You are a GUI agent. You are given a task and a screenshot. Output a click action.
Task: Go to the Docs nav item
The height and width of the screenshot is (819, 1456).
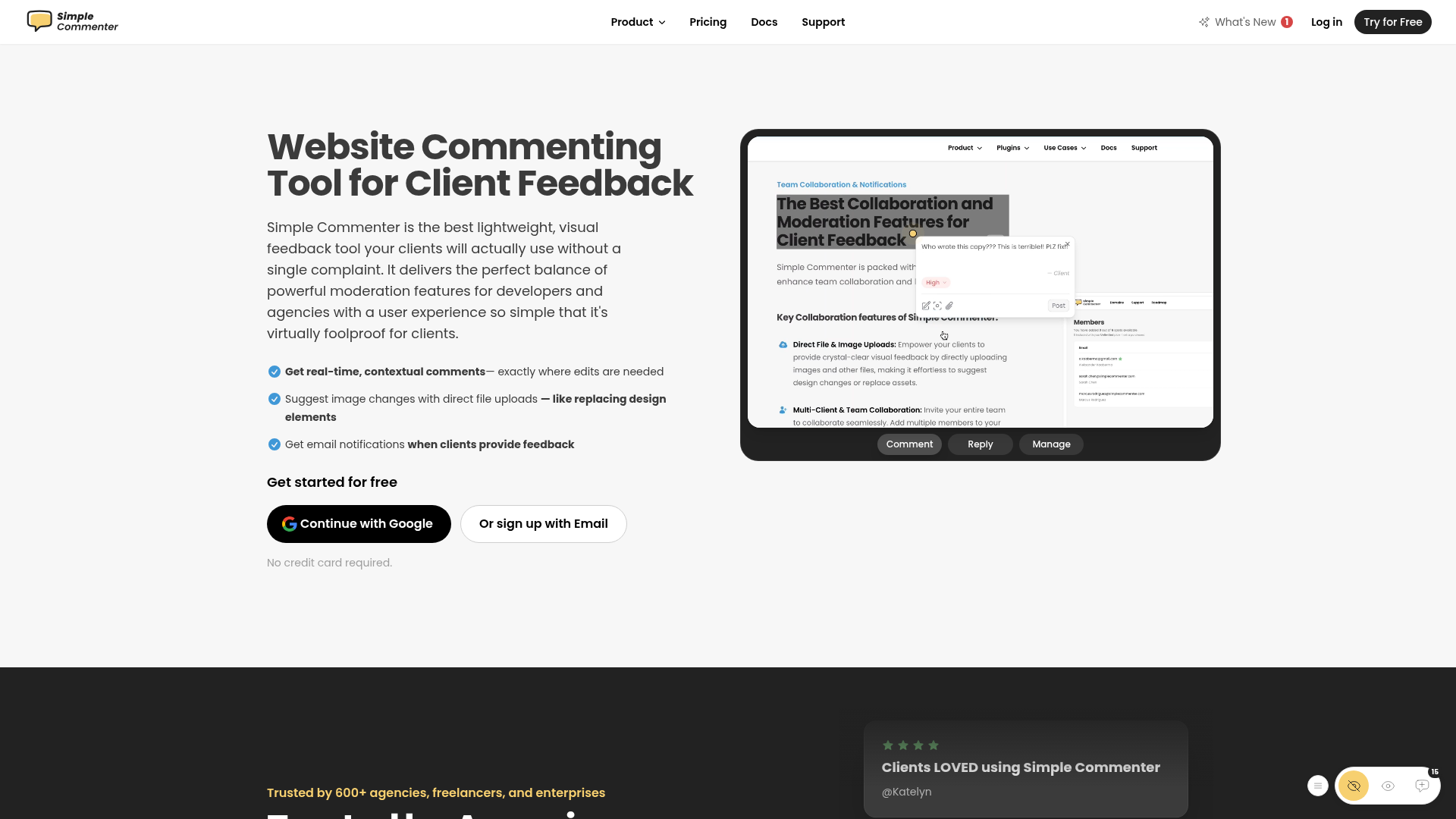point(764,22)
